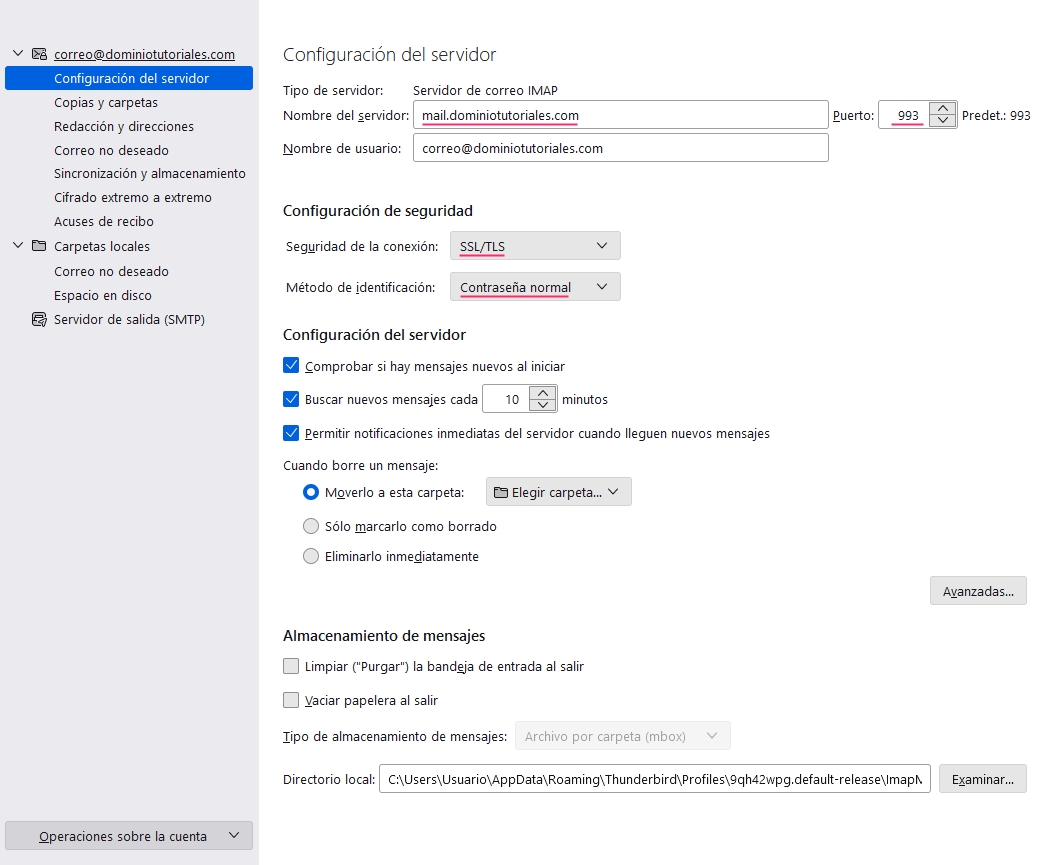Click the Nombre del servidor text field

(620, 115)
